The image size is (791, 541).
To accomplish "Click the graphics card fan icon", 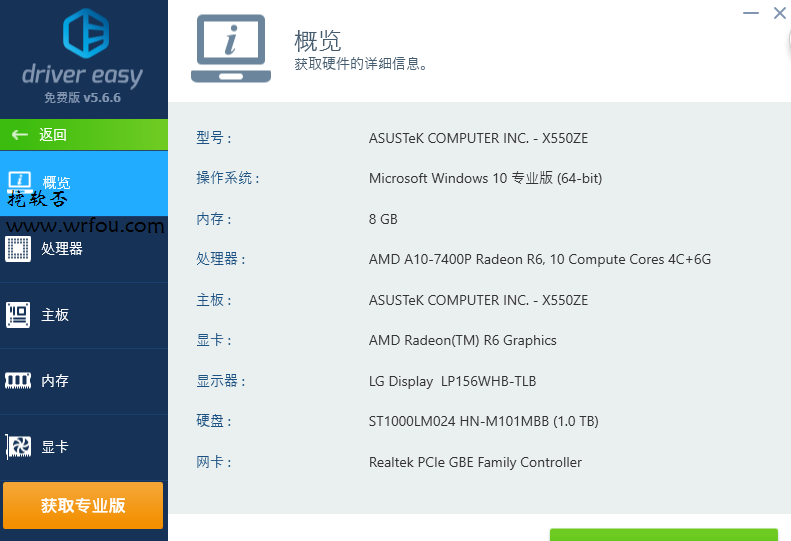I will [19, 447].
